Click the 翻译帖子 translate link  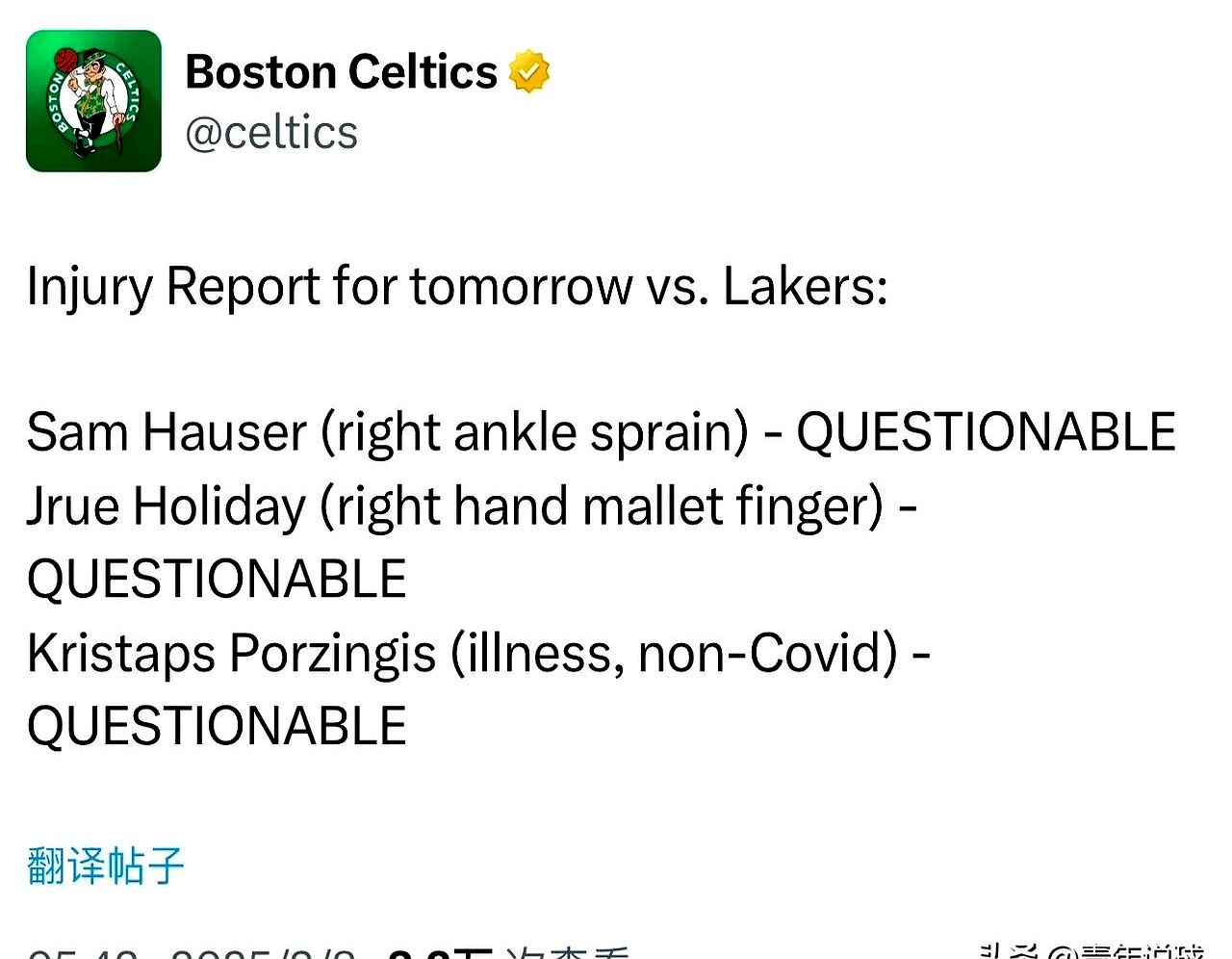click(104, 865)
